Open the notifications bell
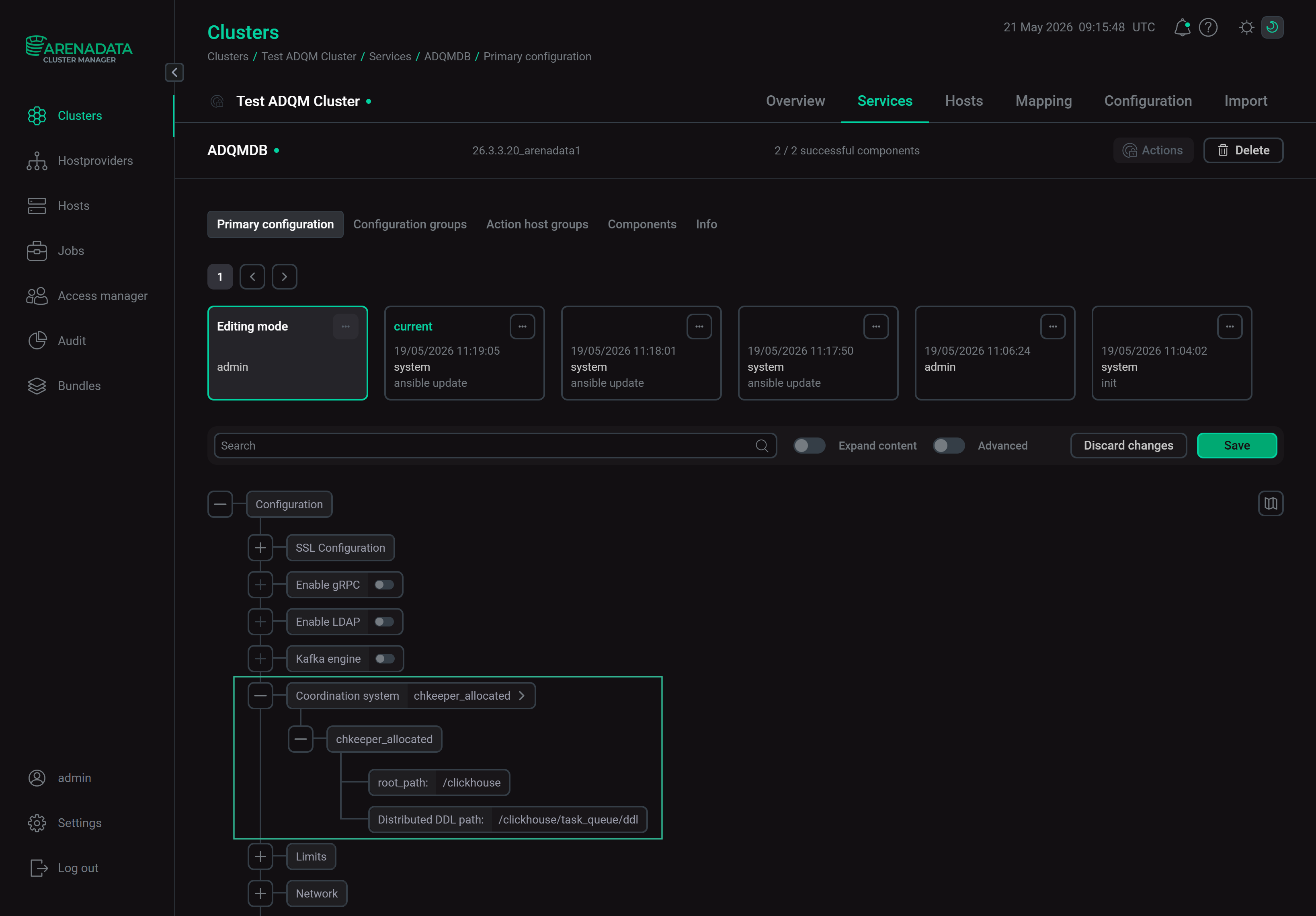The image size is (1316, 916). click(x=1182, y=27)
